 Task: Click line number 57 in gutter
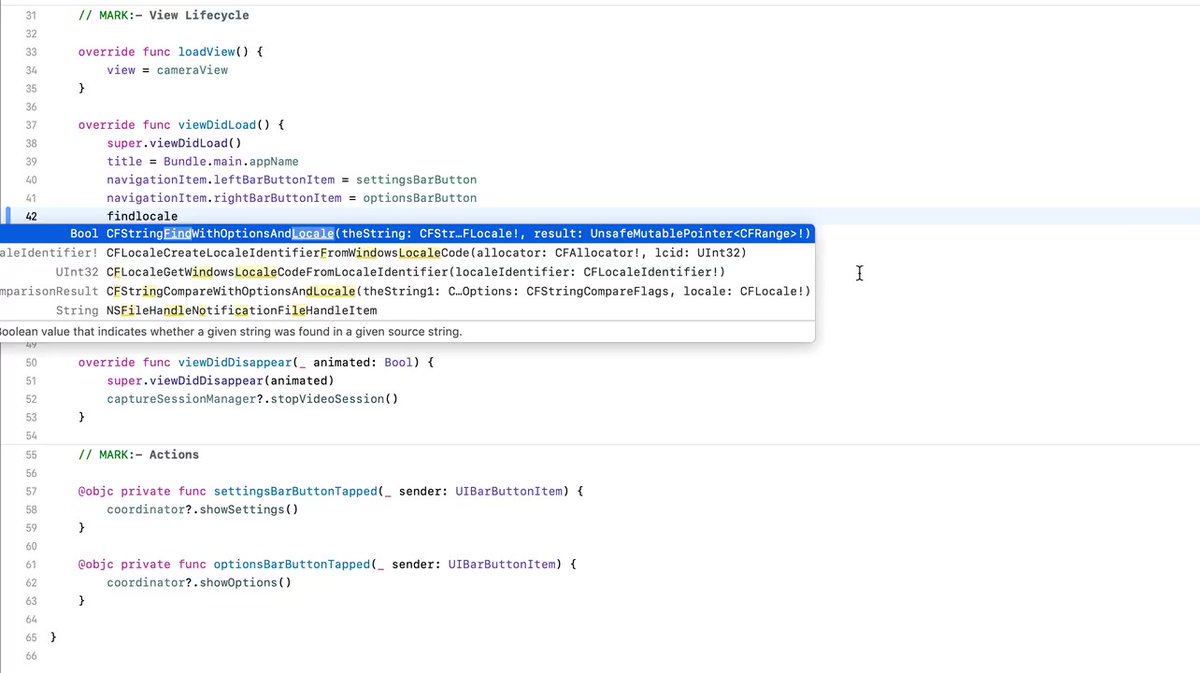pos(30,491)
